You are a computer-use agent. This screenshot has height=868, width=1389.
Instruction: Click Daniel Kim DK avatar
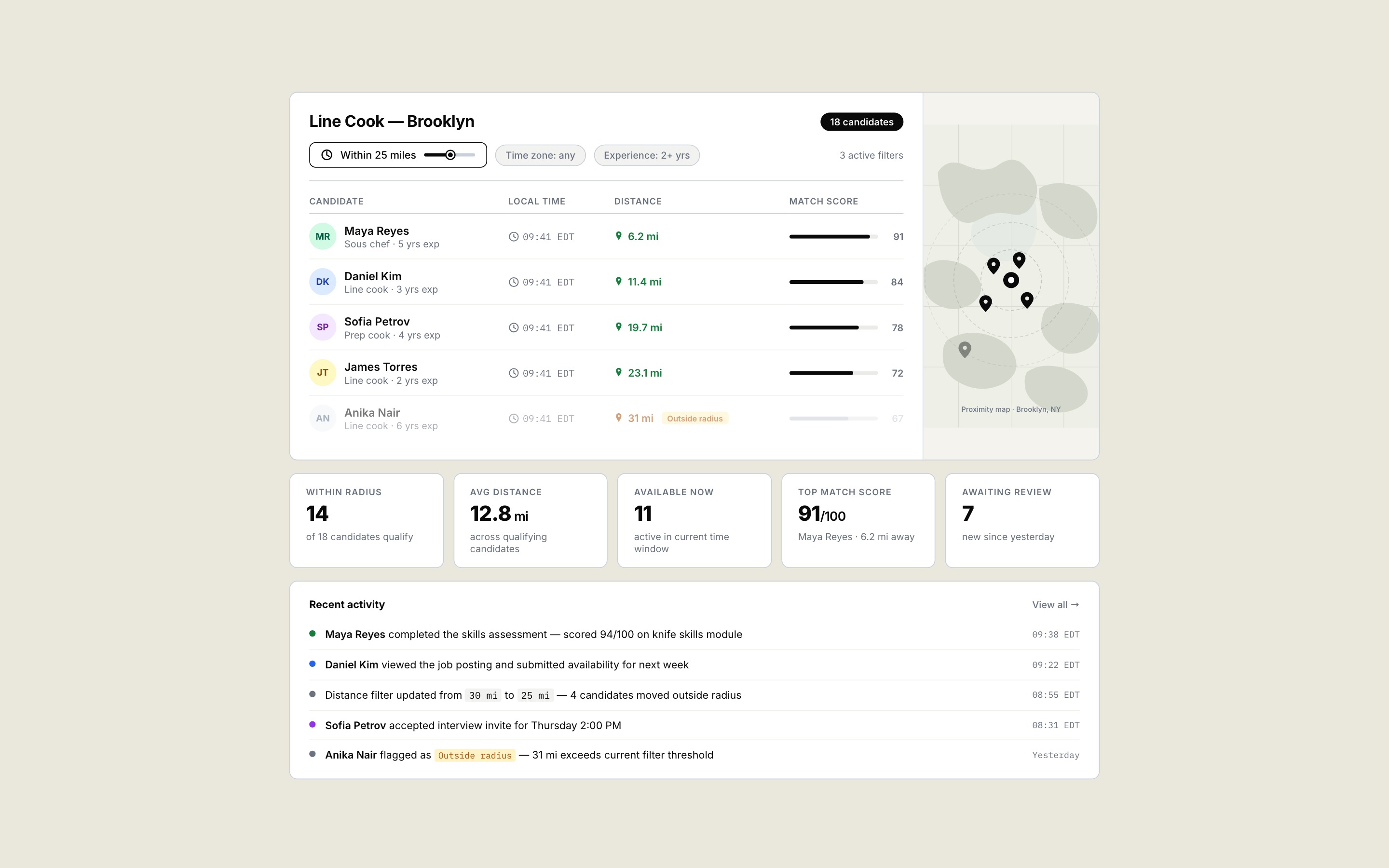[323, 282]
